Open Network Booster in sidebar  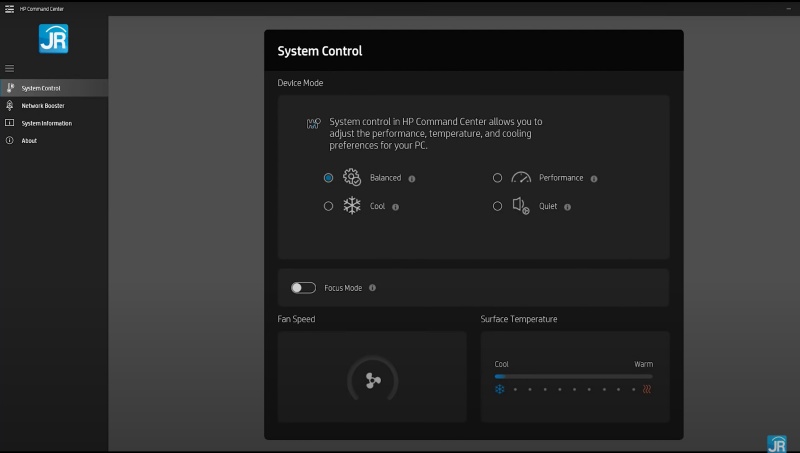pos(42,105)
